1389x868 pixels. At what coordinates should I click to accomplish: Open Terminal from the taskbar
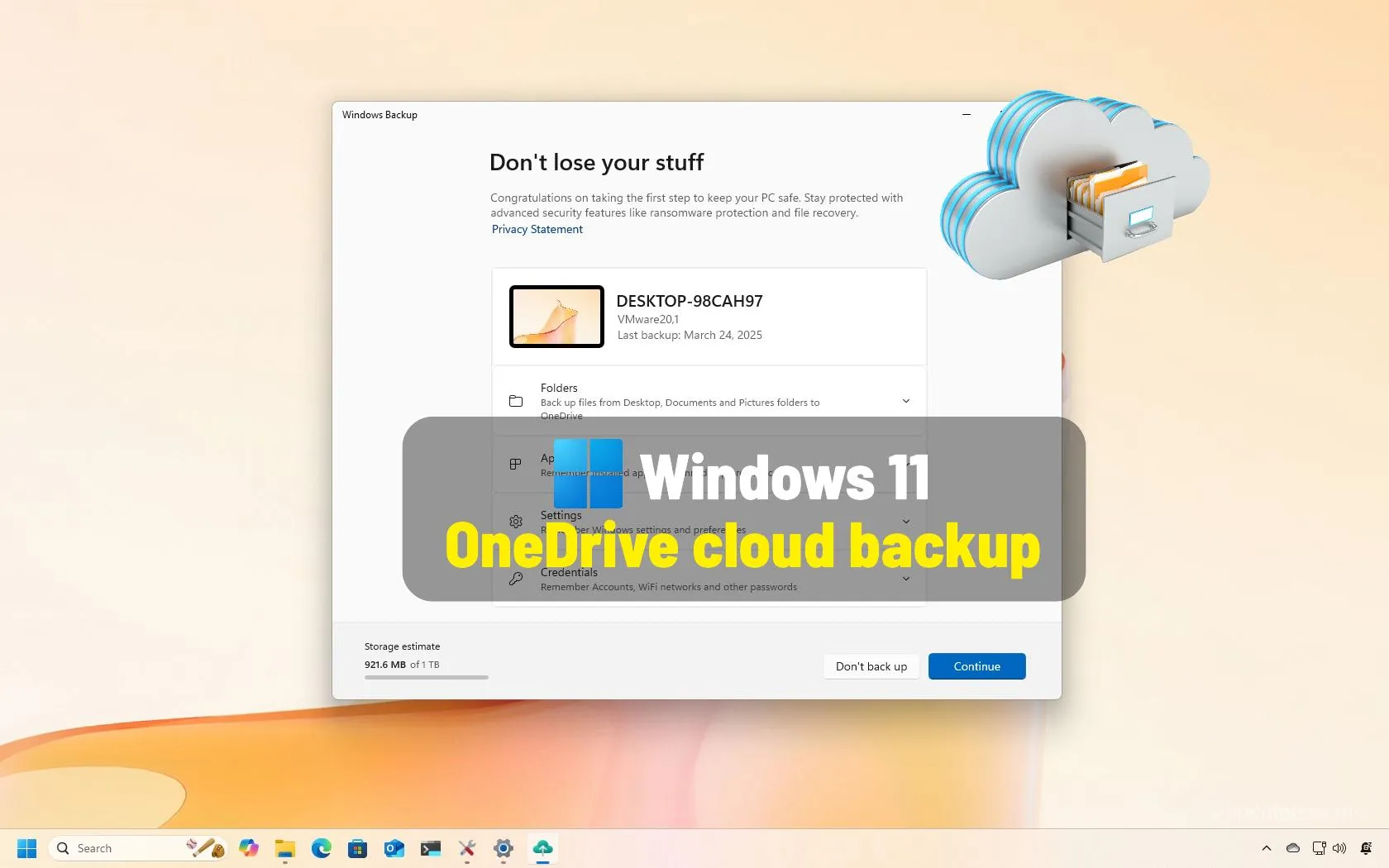point(431,848)
